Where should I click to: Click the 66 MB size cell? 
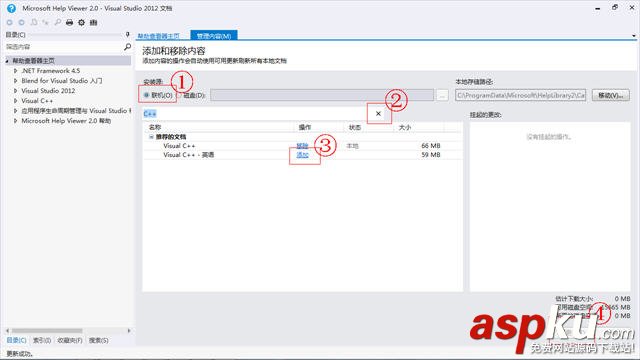tap(431, 146)
